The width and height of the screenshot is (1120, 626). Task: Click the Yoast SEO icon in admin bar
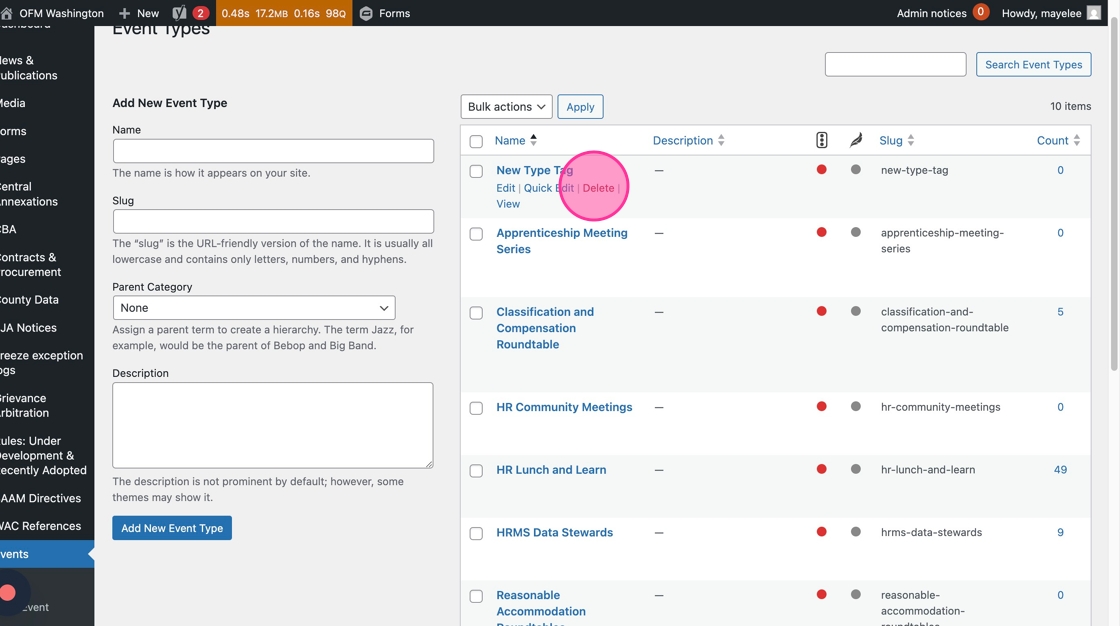180,13
